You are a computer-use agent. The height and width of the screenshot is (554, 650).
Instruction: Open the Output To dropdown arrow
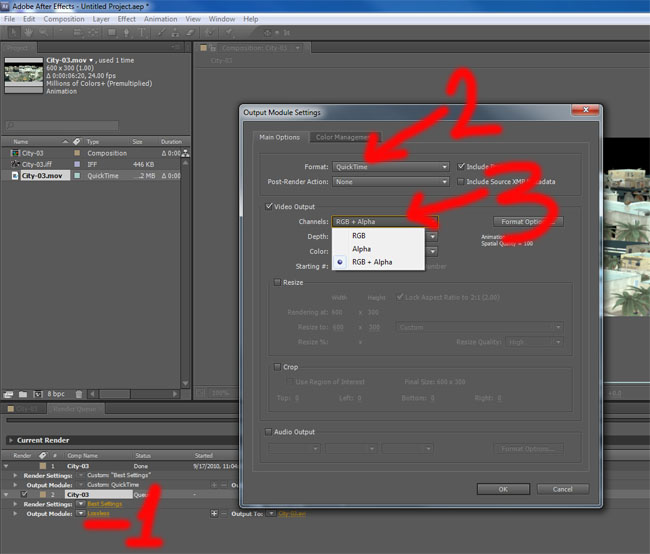[x=271, y=514]
